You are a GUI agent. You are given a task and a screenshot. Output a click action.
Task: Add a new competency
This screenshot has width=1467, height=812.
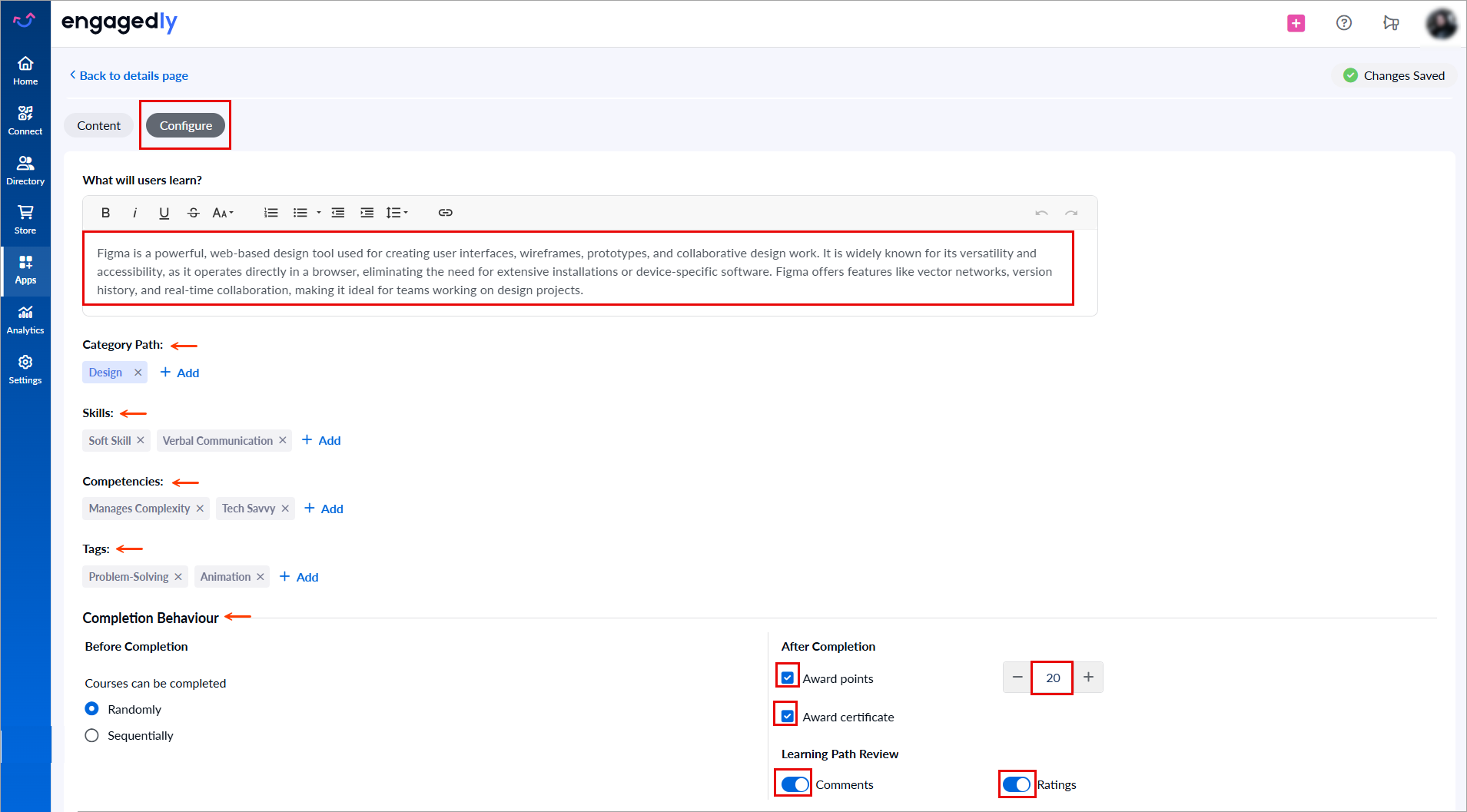(324, 509)
